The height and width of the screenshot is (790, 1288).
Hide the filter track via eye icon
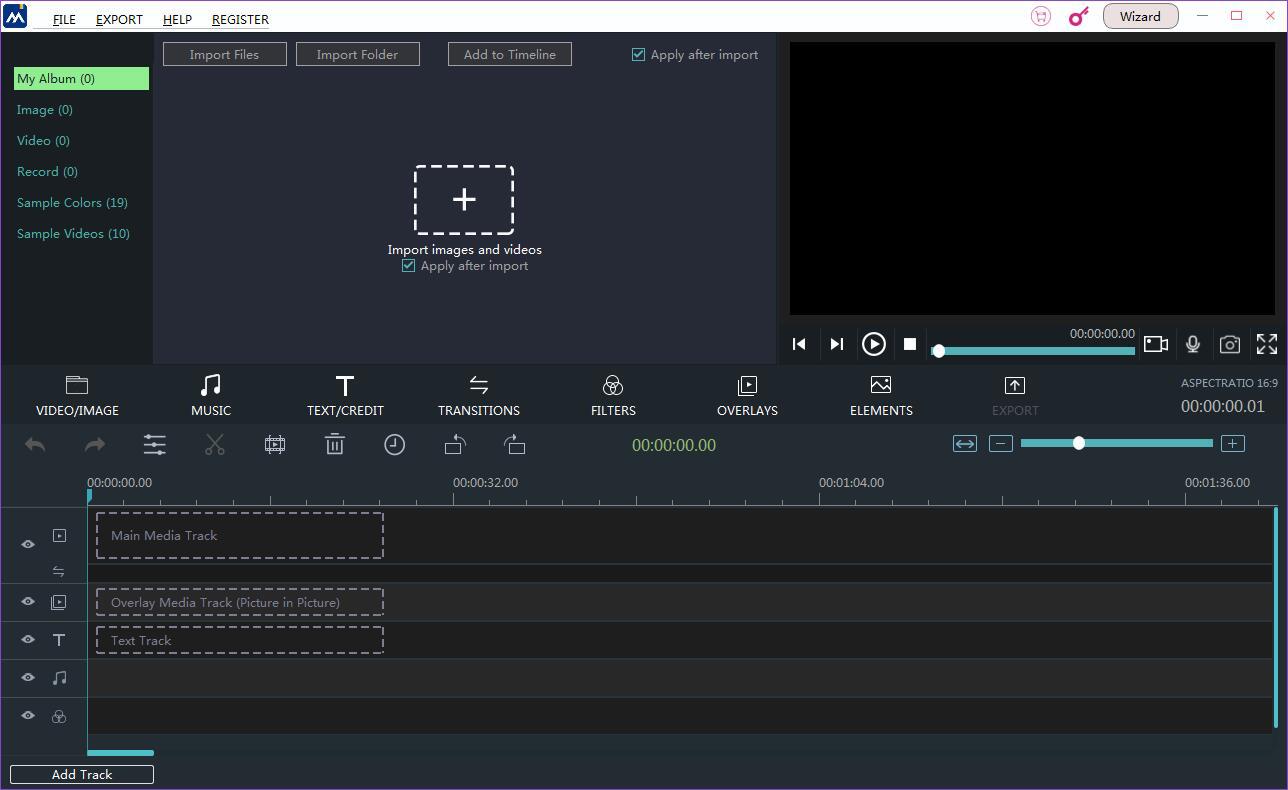click(28, 716)
